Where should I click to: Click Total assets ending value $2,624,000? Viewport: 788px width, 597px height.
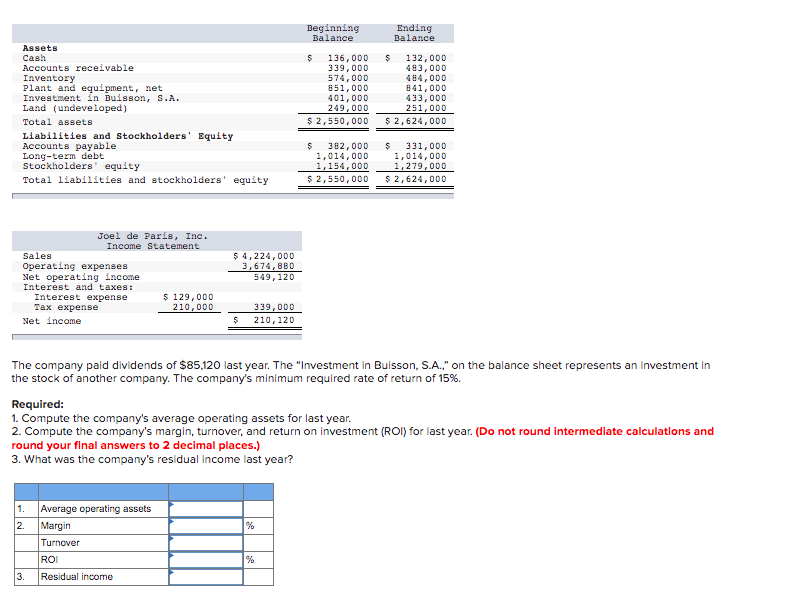(416, 121)
